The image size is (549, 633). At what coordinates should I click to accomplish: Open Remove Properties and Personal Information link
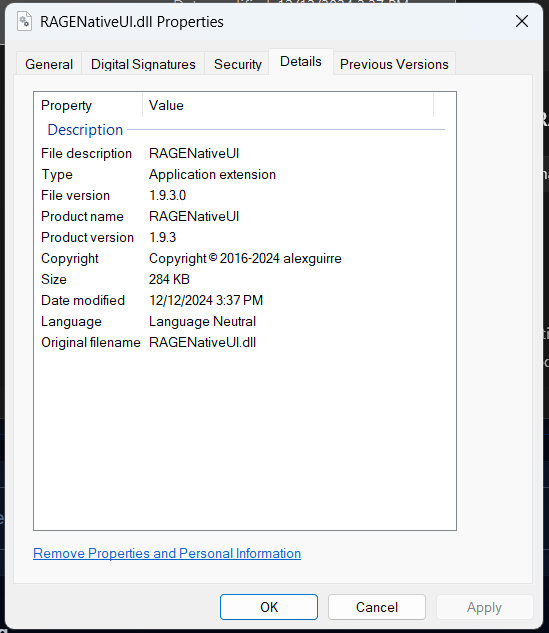(167, 553)
